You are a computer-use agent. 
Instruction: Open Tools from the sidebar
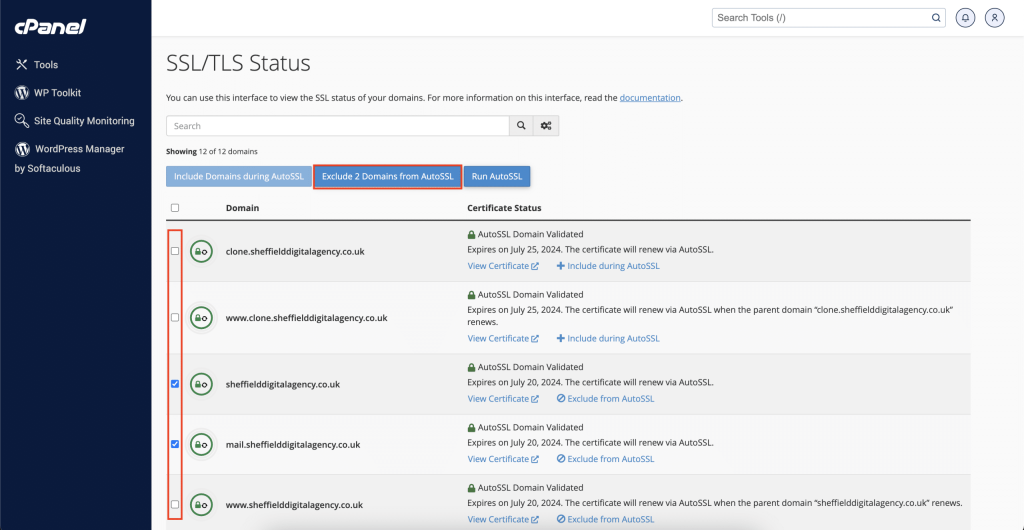point(46,65)
